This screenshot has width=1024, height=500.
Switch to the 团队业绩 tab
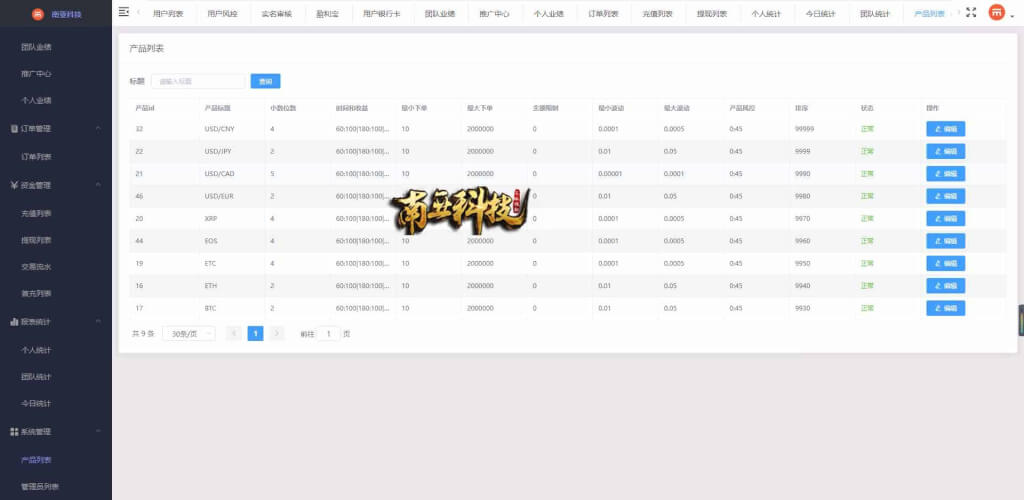440,13
